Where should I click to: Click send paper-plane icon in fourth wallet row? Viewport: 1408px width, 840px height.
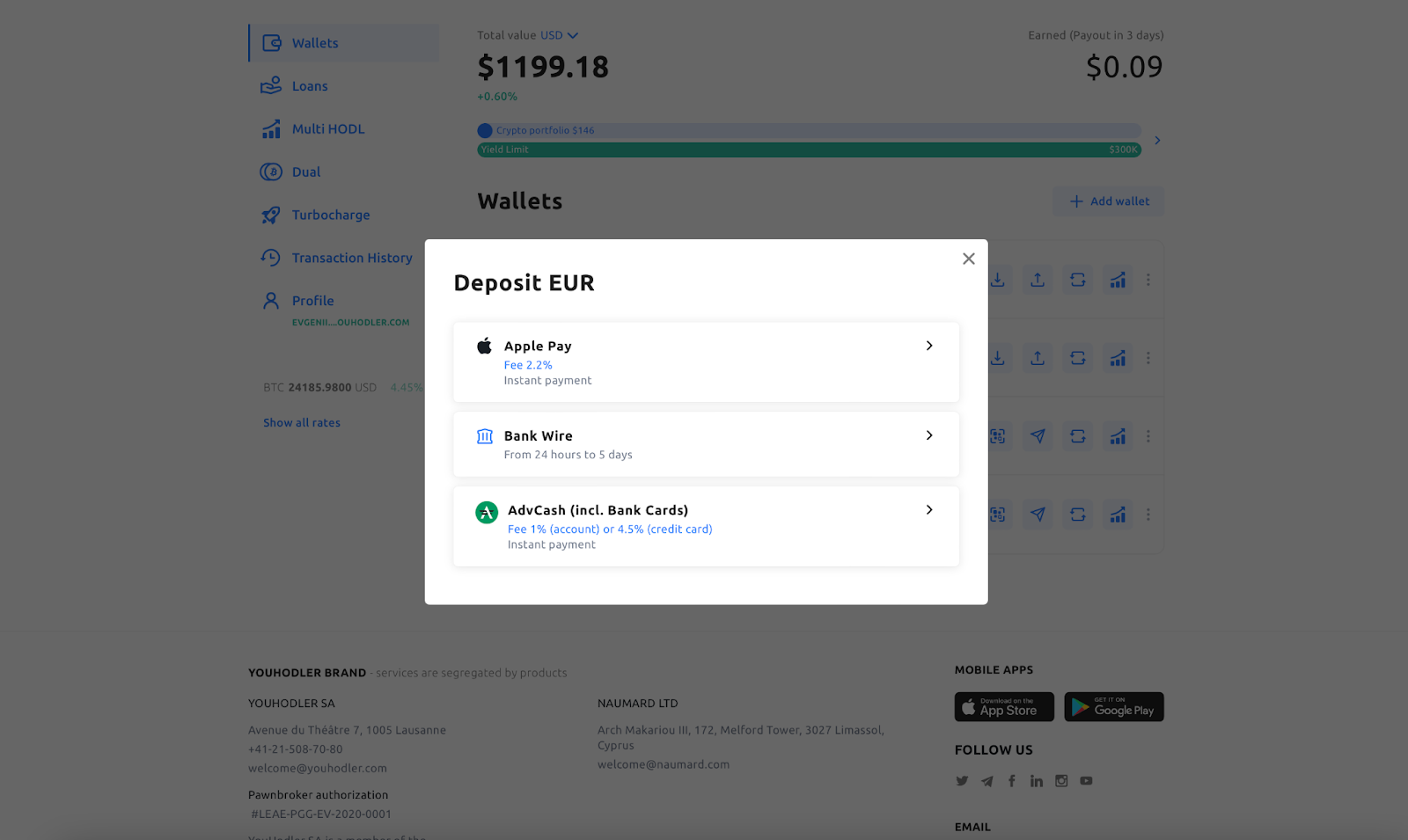tap(1038, 515)
